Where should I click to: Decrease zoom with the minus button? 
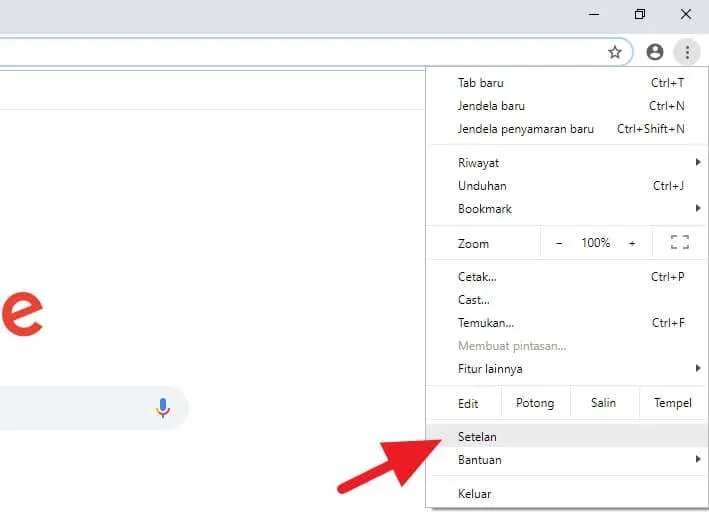559,243
